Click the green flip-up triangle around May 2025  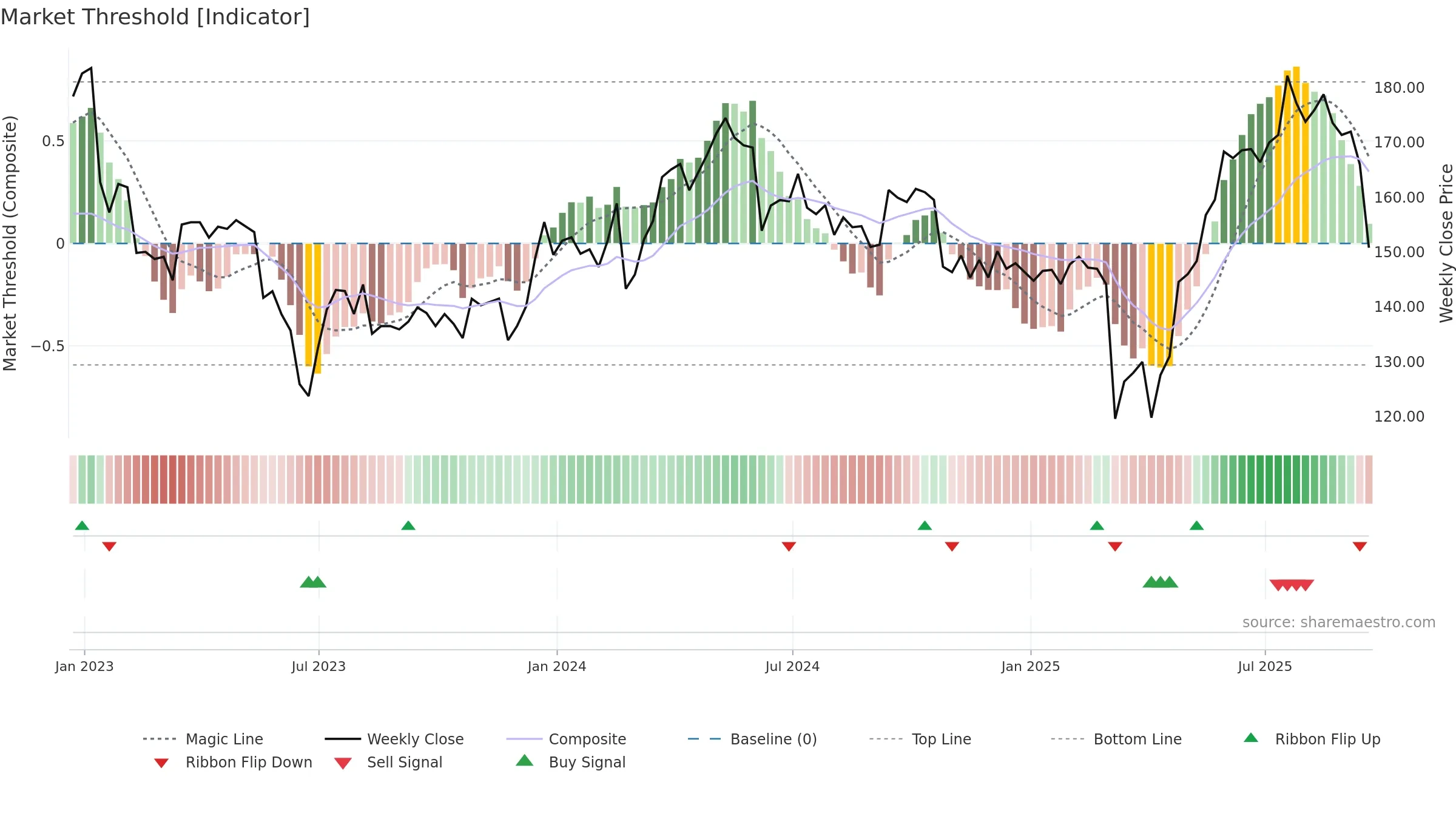click(x=1196, y=525)
